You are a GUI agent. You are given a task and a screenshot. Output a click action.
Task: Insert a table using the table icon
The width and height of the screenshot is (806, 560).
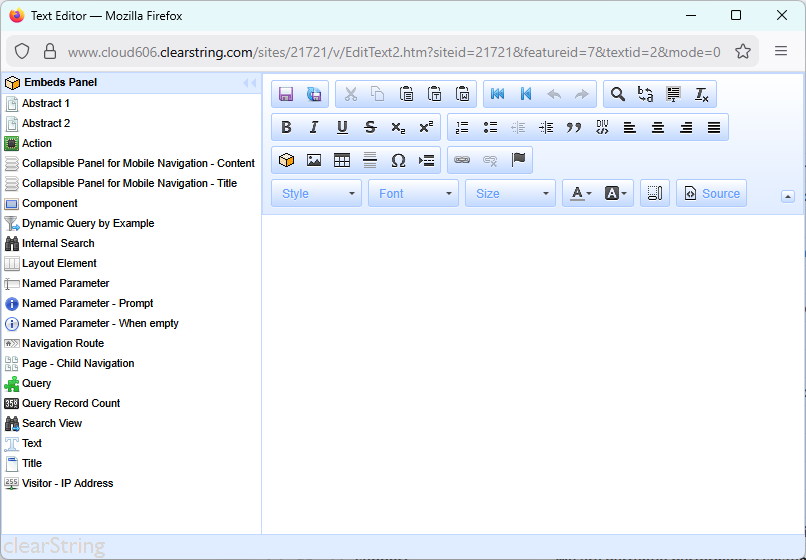pos(342,161)
